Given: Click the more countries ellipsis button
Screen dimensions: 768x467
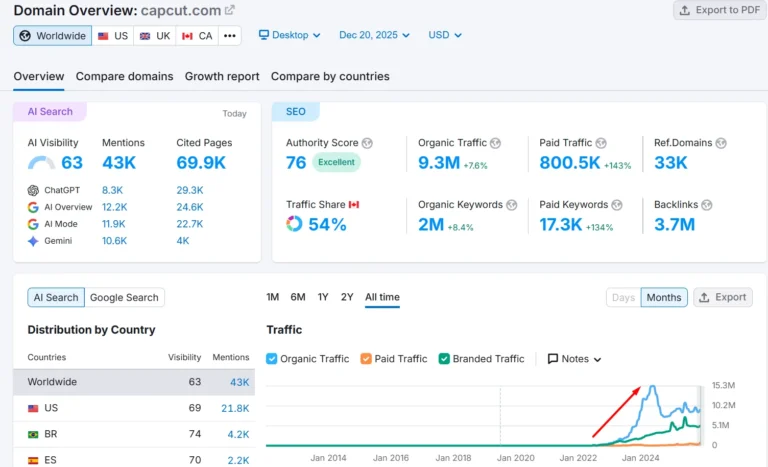Looking at the screenshot, I should click(230, 36).
